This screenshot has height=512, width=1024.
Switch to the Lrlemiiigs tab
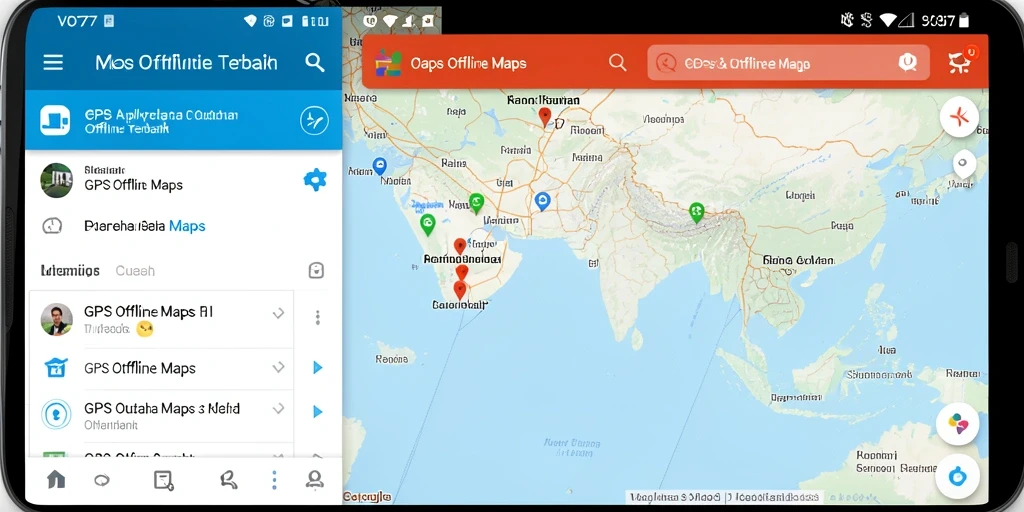coord(70,270)
